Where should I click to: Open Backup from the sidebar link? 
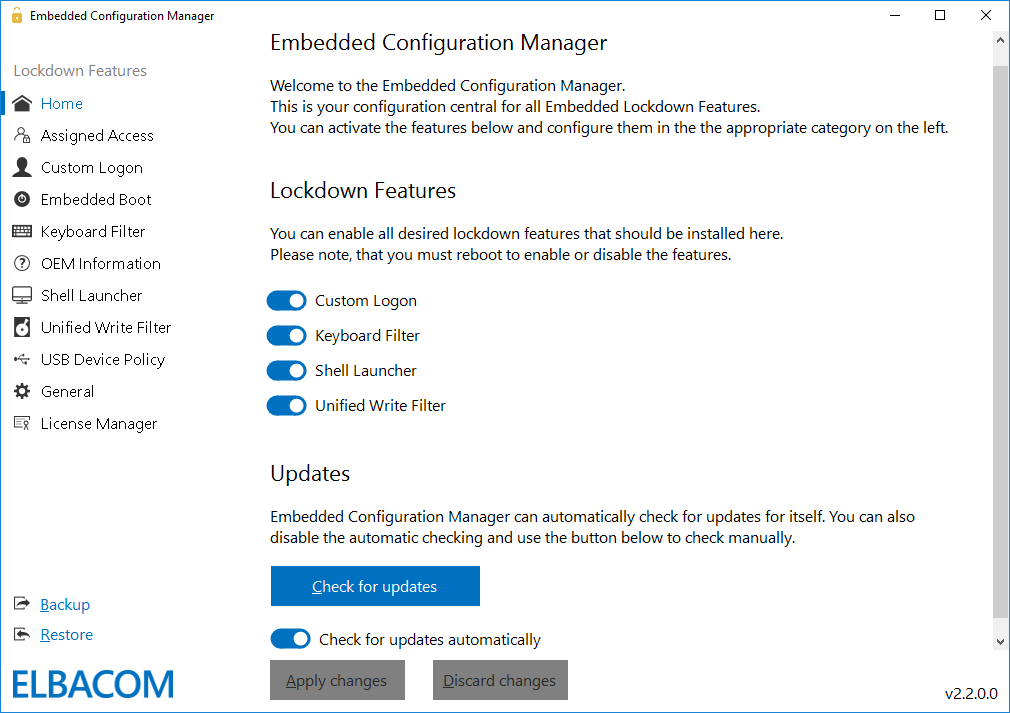click(63, 604)
